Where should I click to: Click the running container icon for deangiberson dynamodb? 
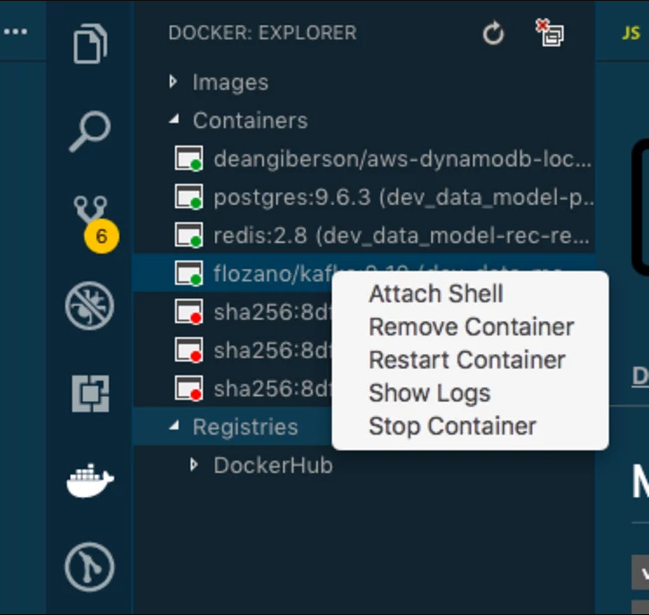click(189, 158)
